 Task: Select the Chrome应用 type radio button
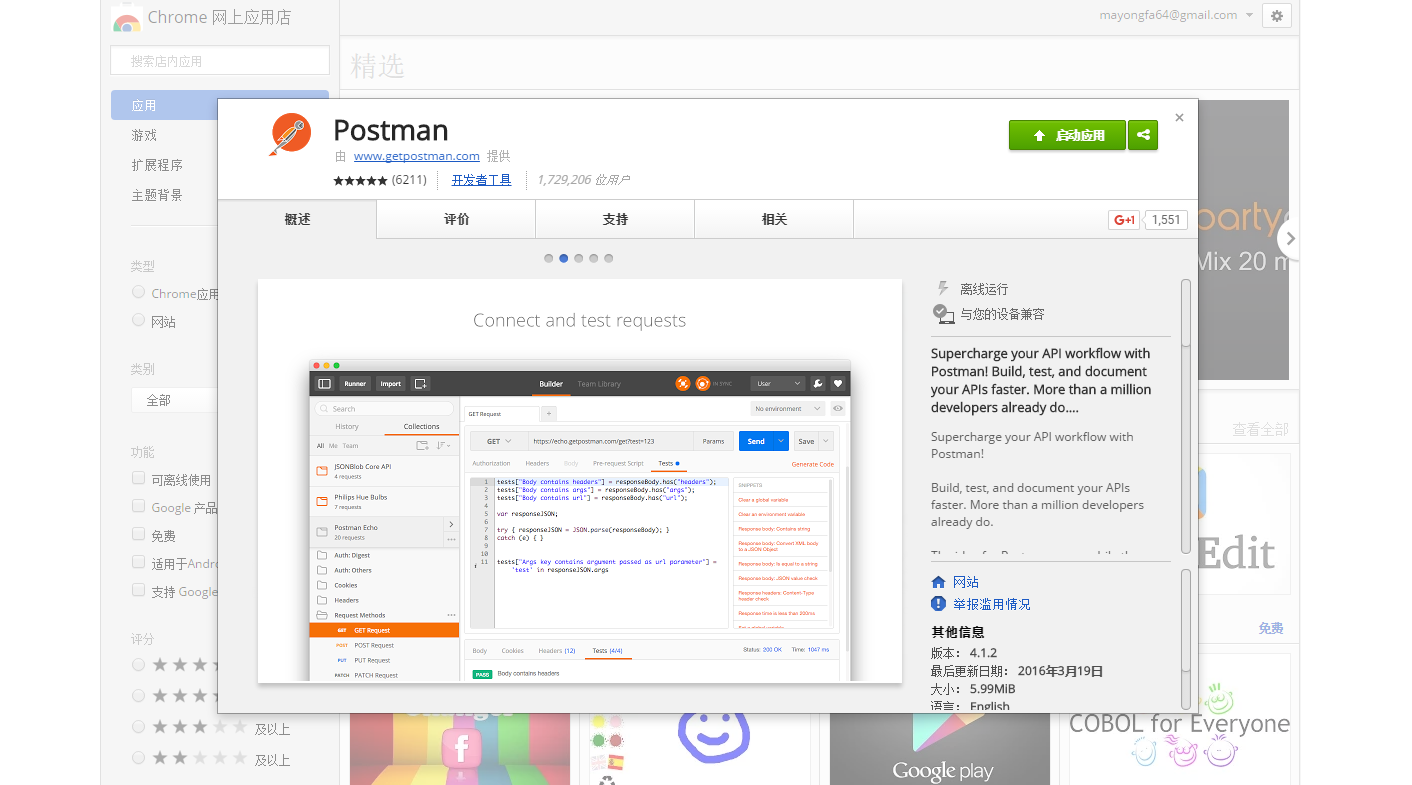point(139,293)
